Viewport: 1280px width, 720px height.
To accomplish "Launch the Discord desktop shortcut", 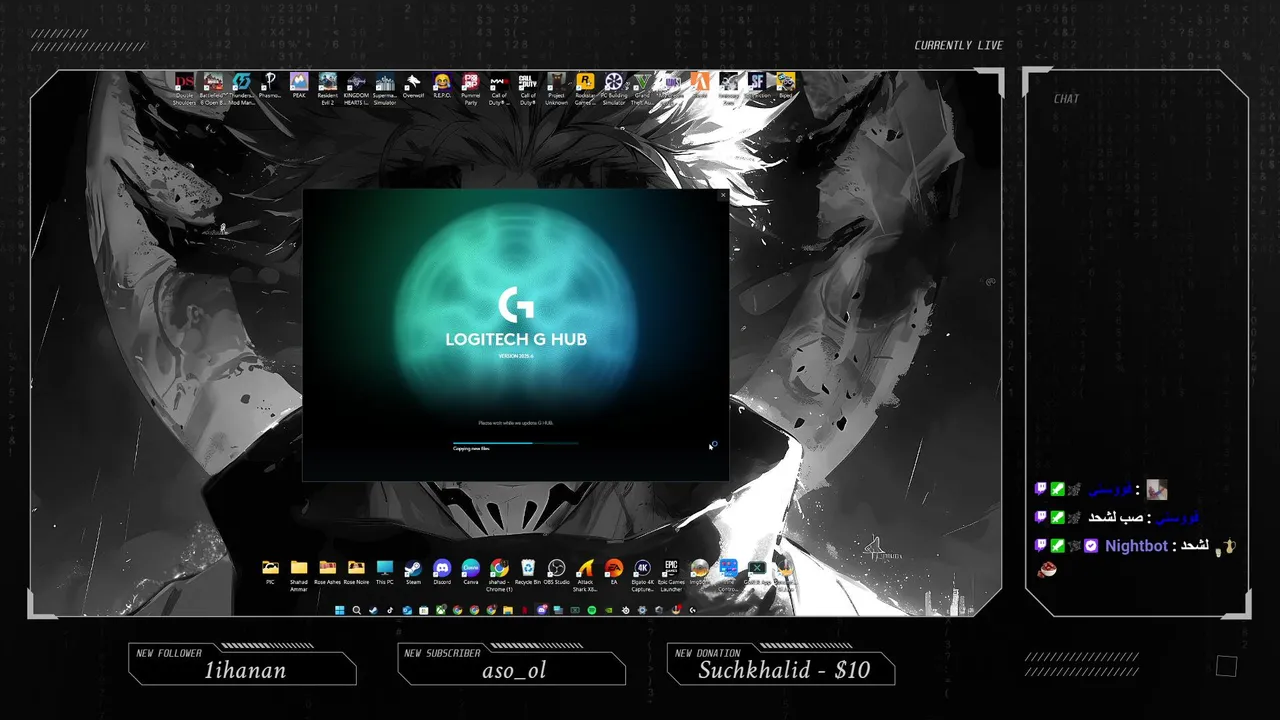I will pos(442,572).
